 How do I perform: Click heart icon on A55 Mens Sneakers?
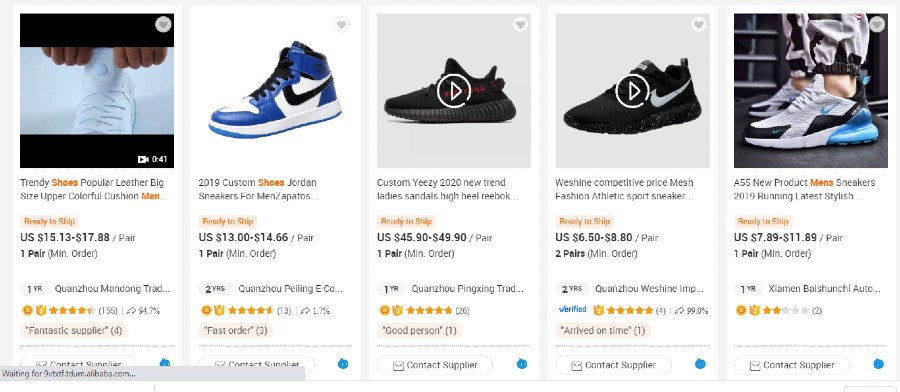[877, 25]
